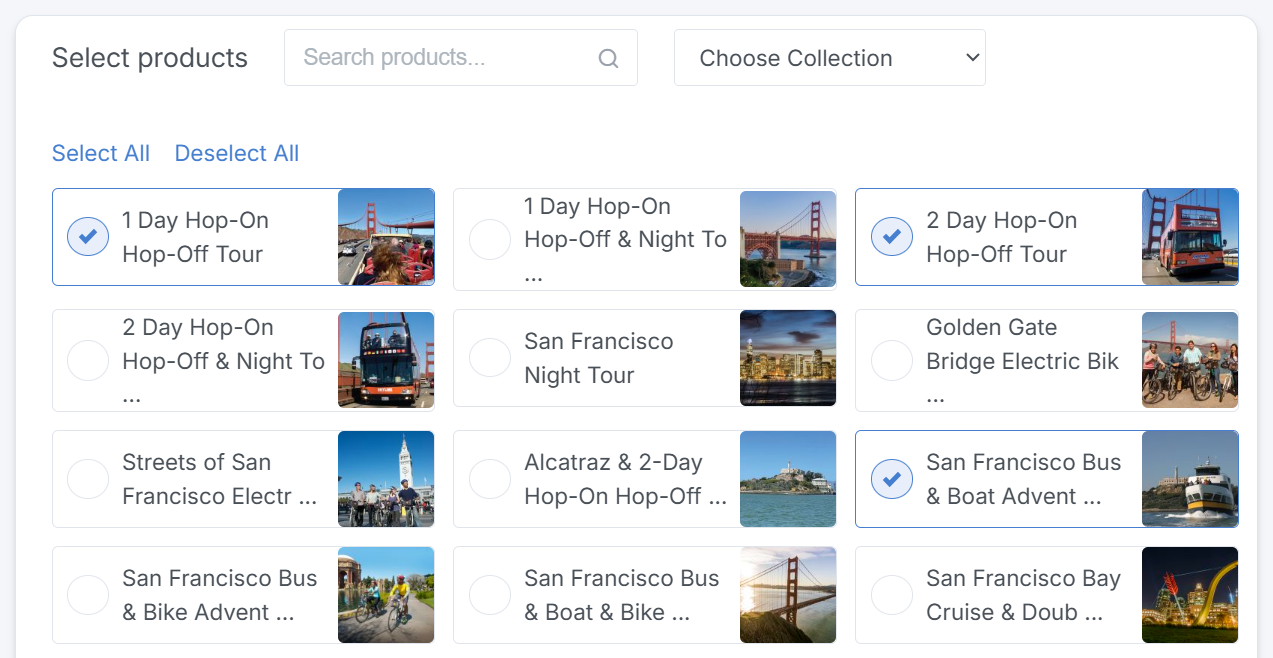Click the Alcatraz island thumbnail image
1273x658 pixels.
(788, 479)
